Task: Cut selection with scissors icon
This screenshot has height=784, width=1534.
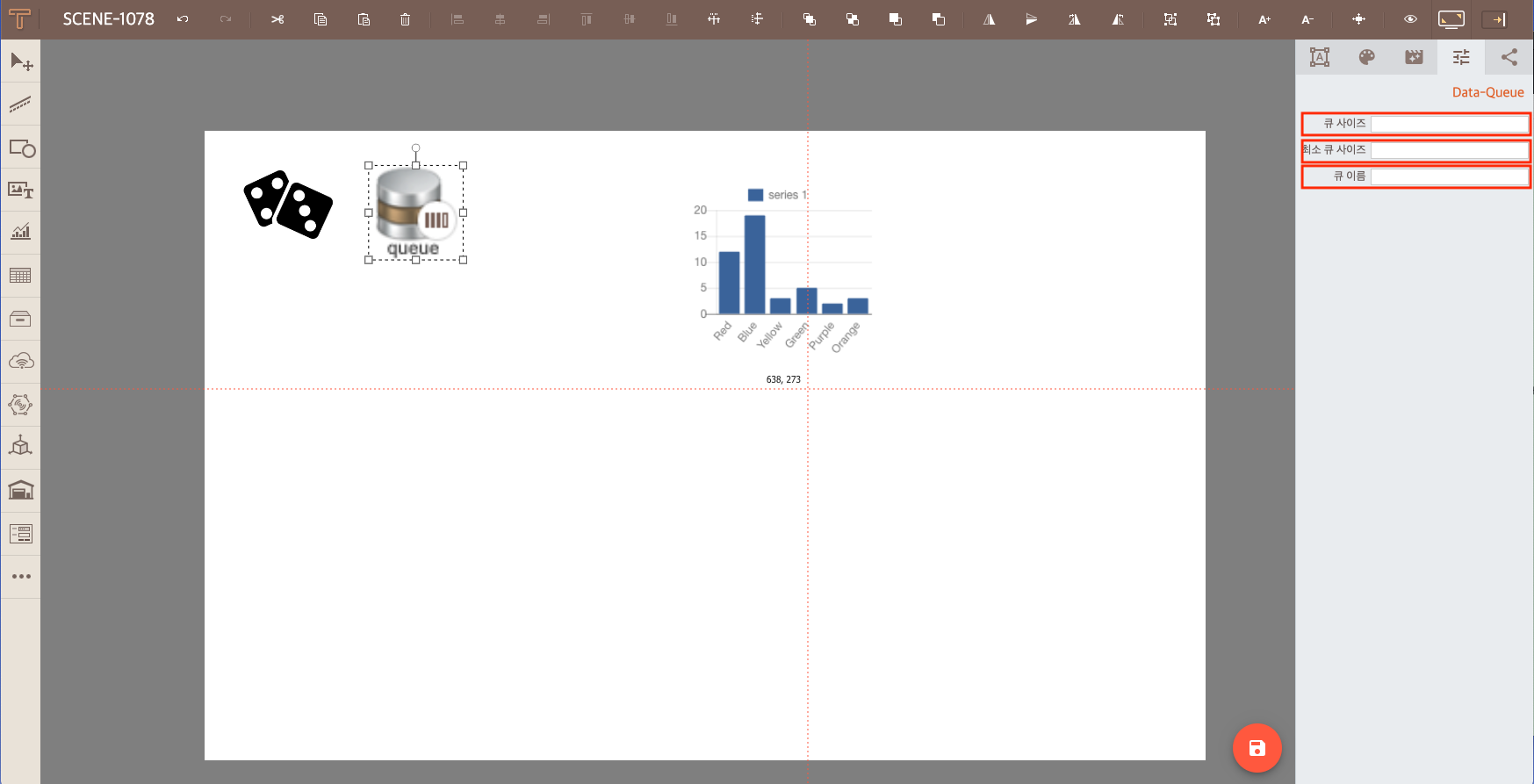Action: pos(277,19)
